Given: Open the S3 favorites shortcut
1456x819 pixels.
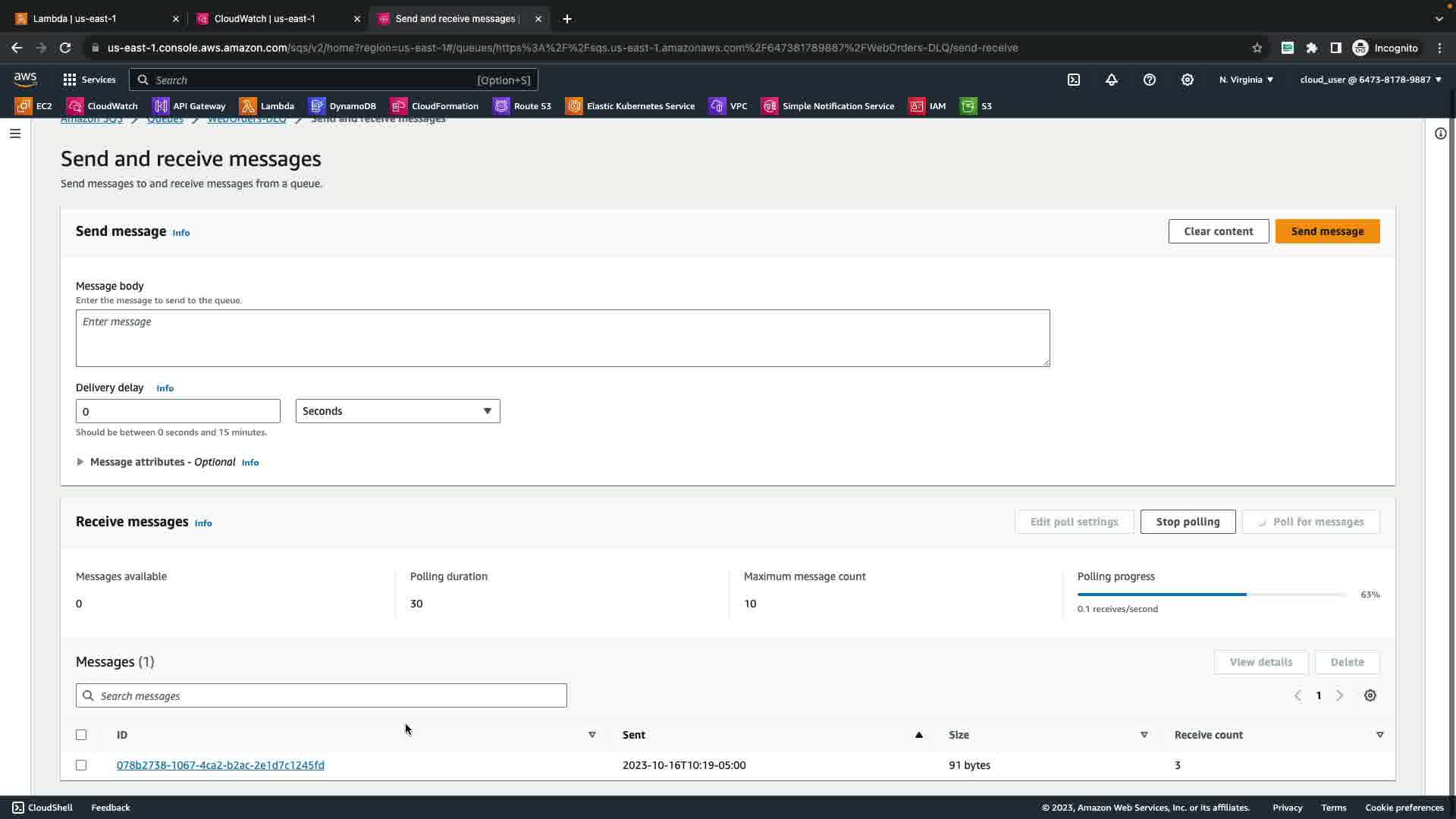Looking at the screenshot, I should (977, 106).
